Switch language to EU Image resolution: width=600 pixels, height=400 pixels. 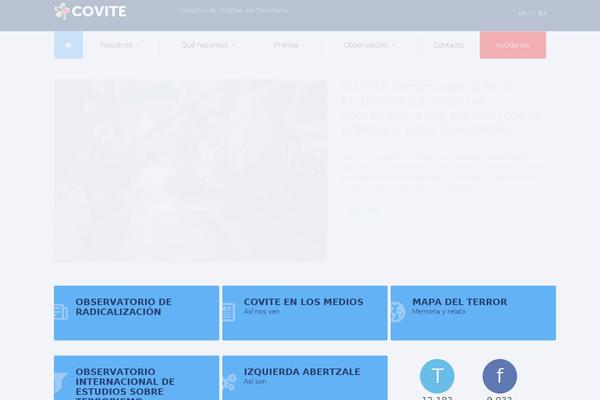coord(542,13)
